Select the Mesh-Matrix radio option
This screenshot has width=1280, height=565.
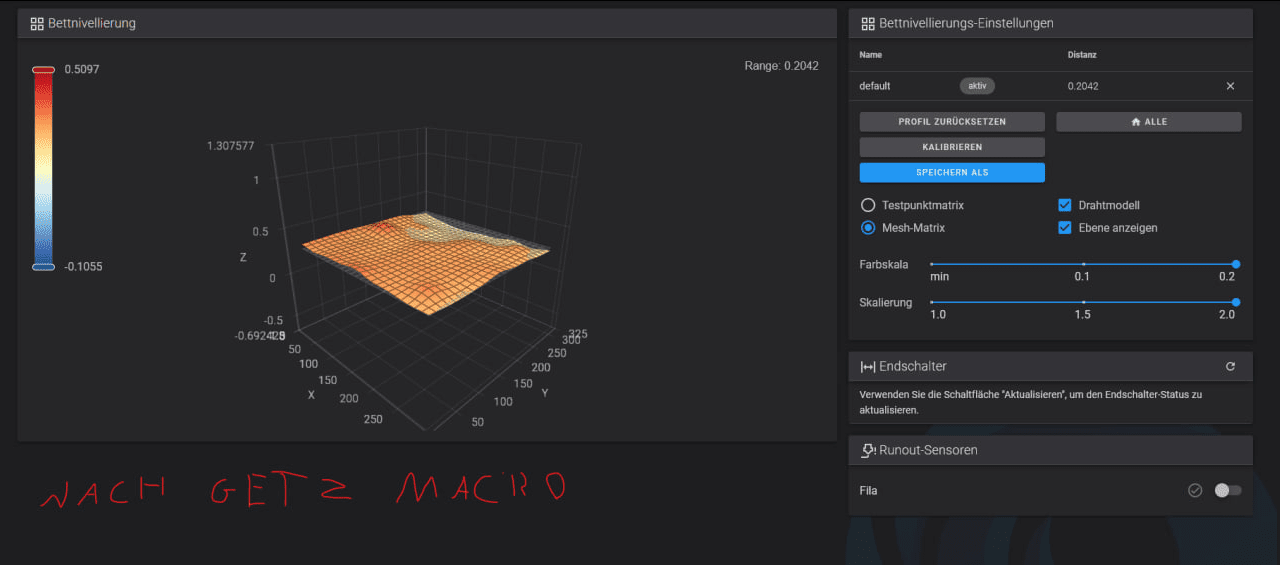[868, 228]
